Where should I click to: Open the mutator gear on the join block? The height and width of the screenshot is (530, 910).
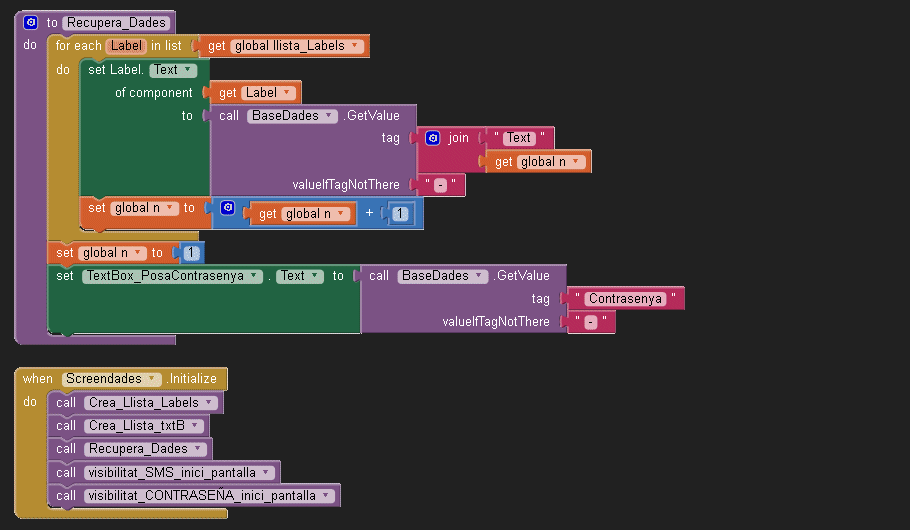433,138
